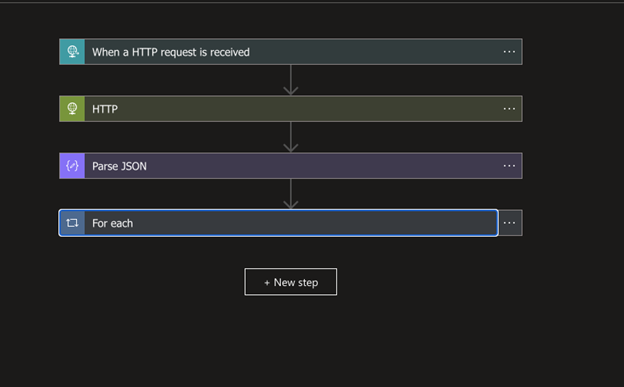The image size is (624, 387).
Task: Select the green HTTP action icon
Action: tap(72, 109)
